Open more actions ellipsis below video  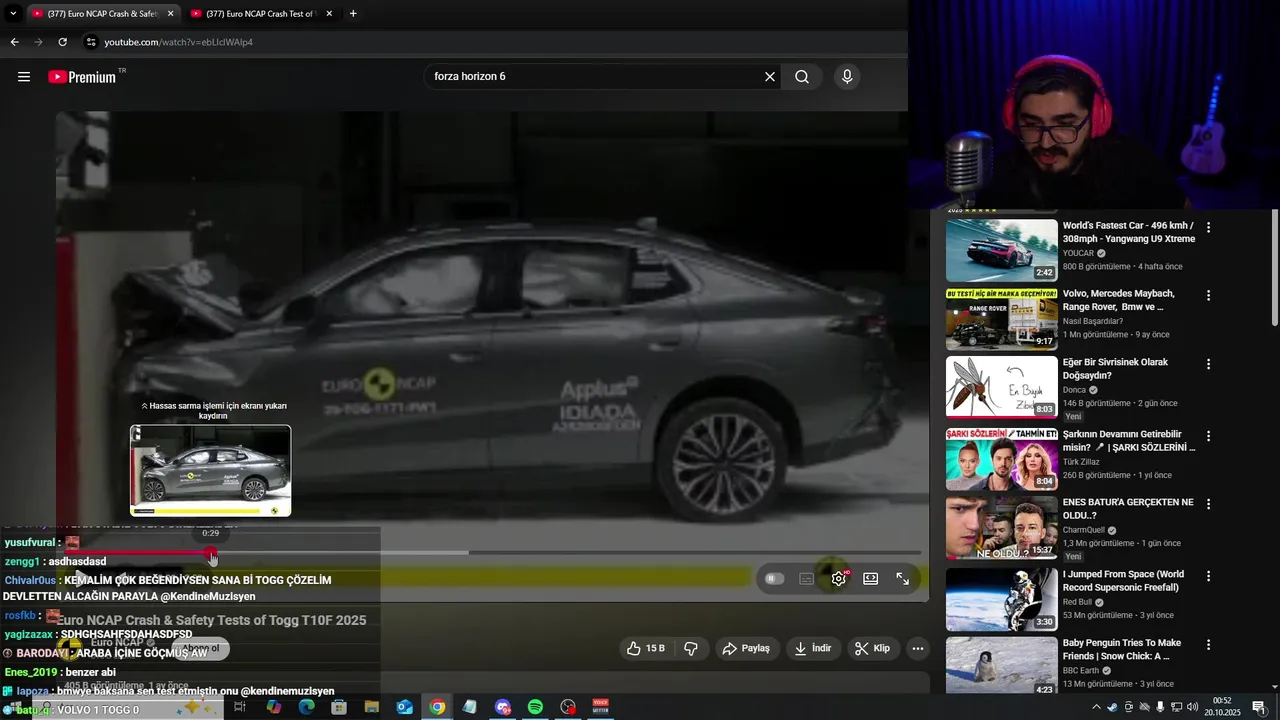click(x=918, y=648)
